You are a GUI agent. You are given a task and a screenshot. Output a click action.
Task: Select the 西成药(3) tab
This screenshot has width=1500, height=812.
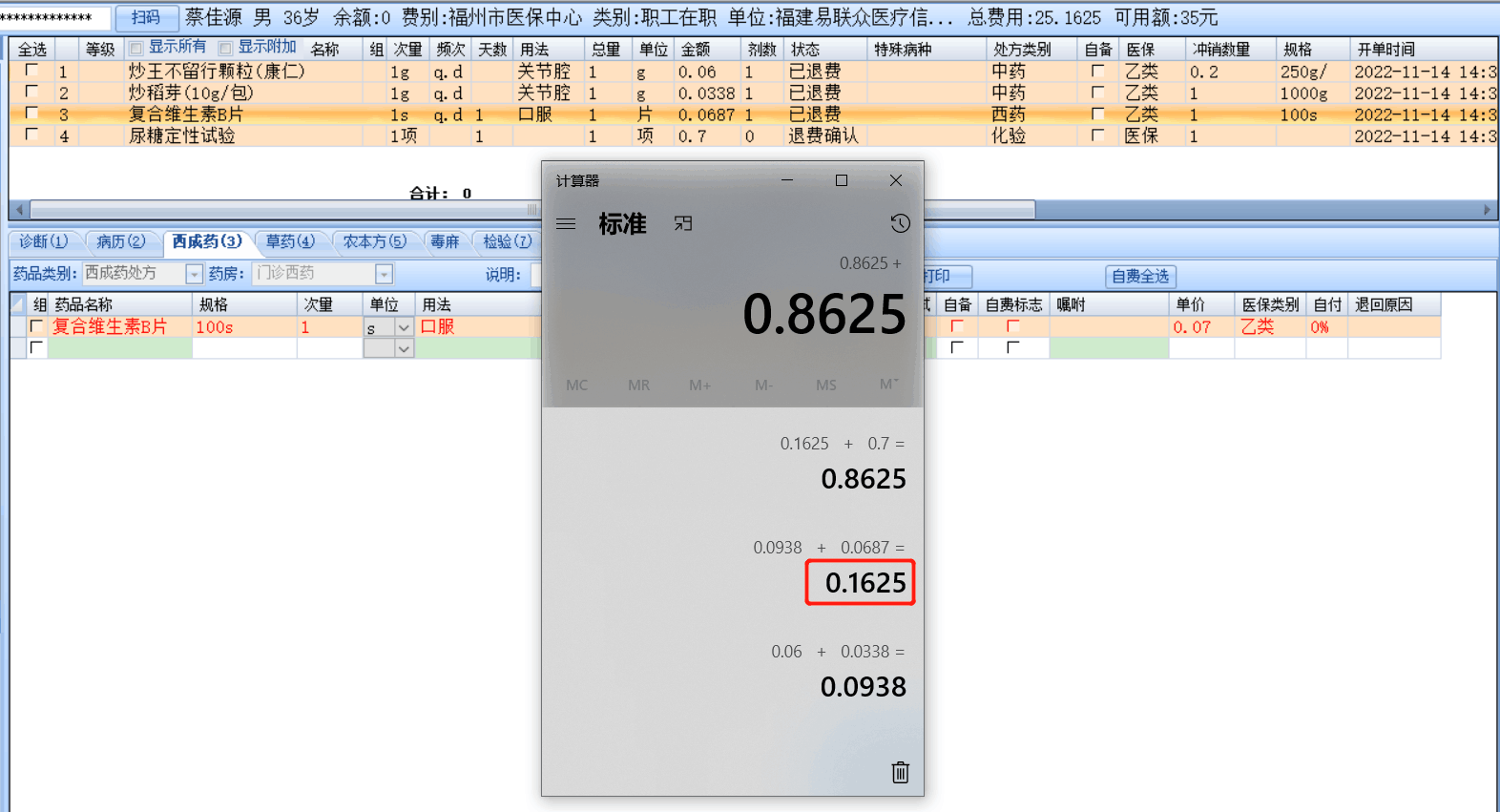pos(206,241)
